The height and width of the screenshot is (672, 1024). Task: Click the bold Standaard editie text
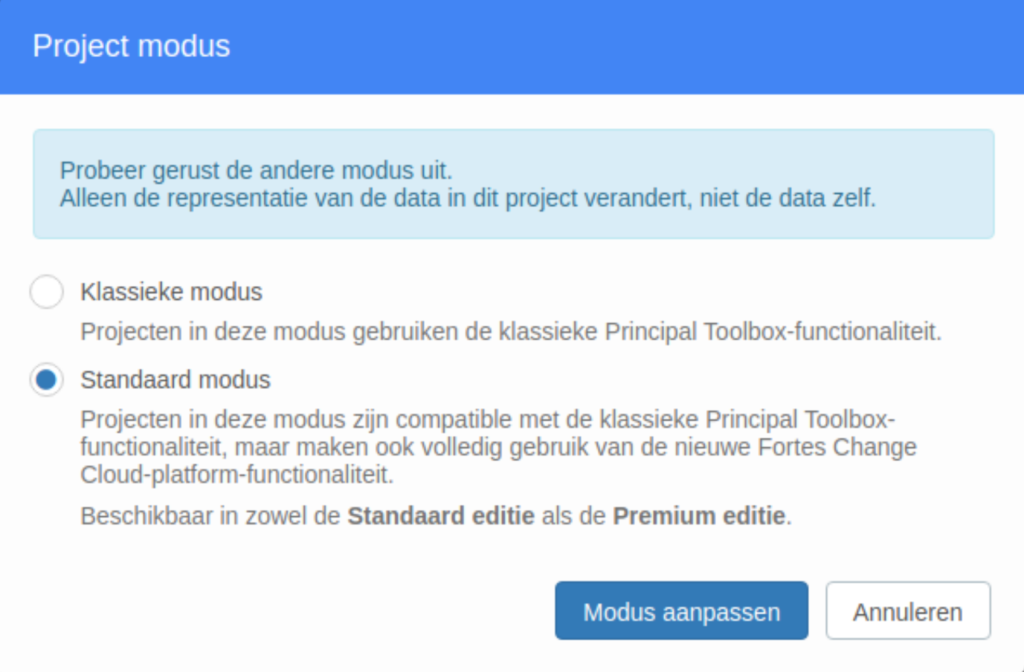pos(441,516)
